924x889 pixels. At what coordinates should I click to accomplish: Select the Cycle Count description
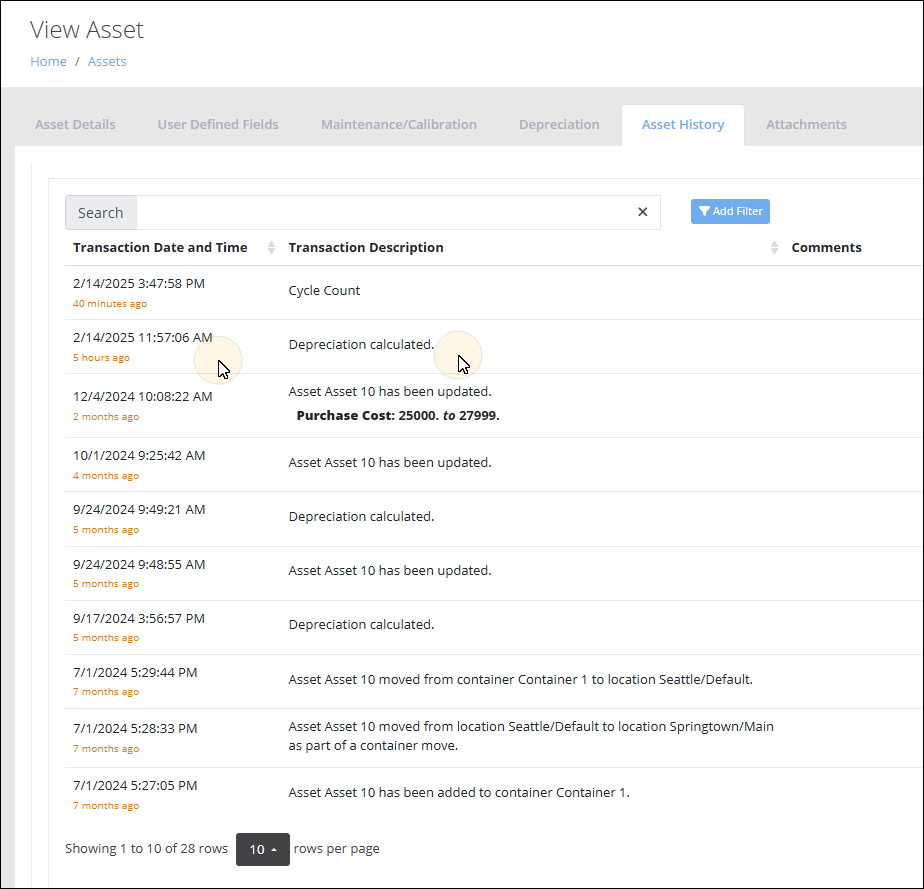point(324,290)
